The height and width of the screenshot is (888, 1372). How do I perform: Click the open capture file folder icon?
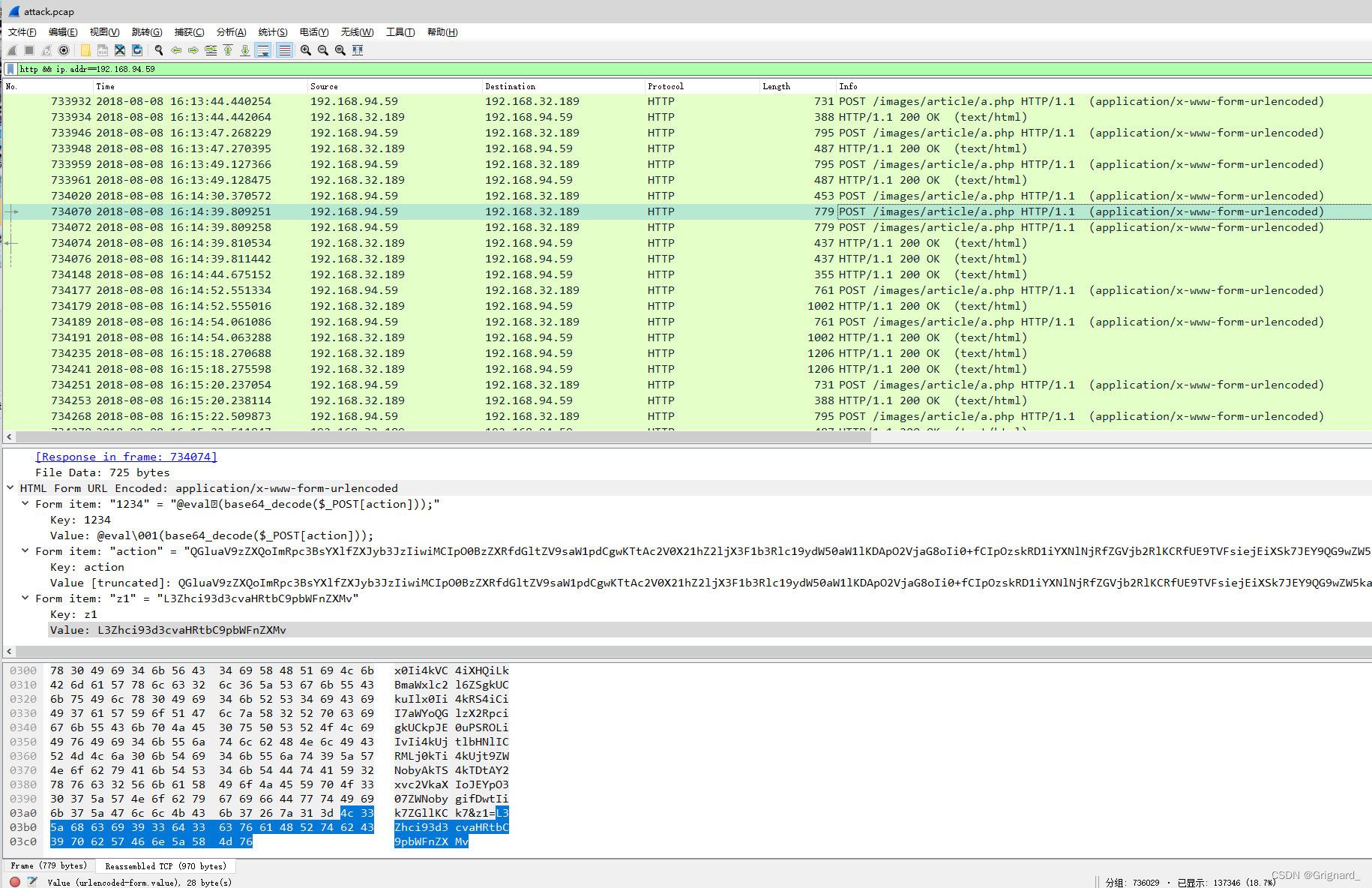(x=85, y=50)
